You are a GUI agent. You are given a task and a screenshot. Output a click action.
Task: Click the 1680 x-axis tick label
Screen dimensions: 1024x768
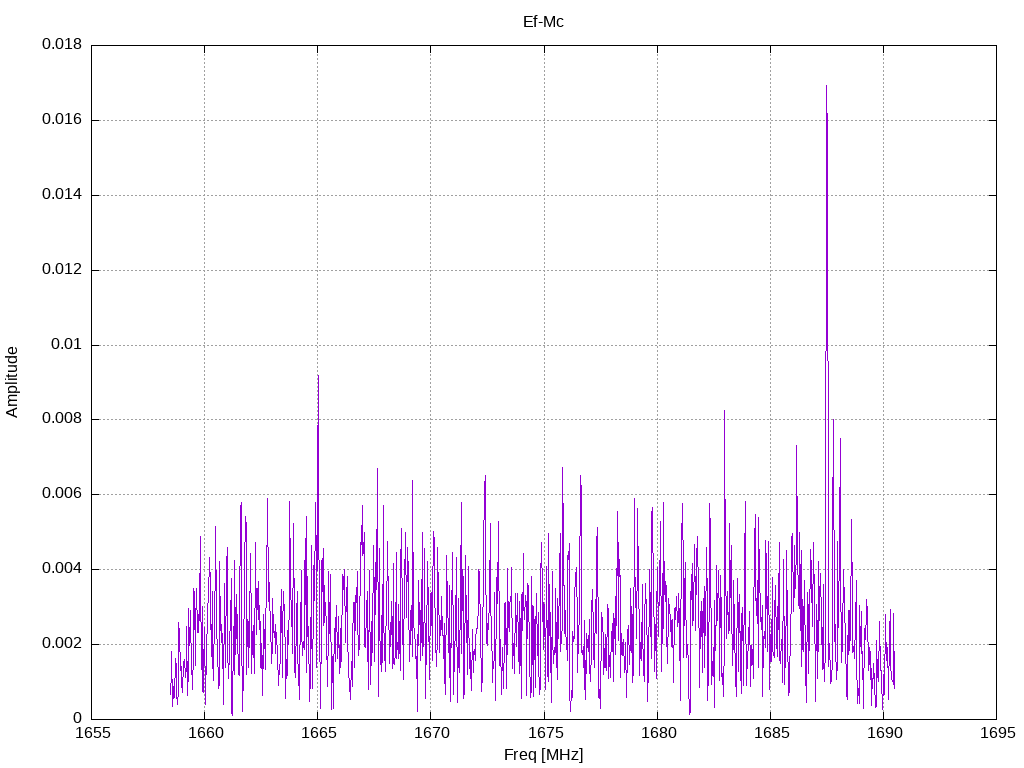pyautogui.click(x=658, y=733)
